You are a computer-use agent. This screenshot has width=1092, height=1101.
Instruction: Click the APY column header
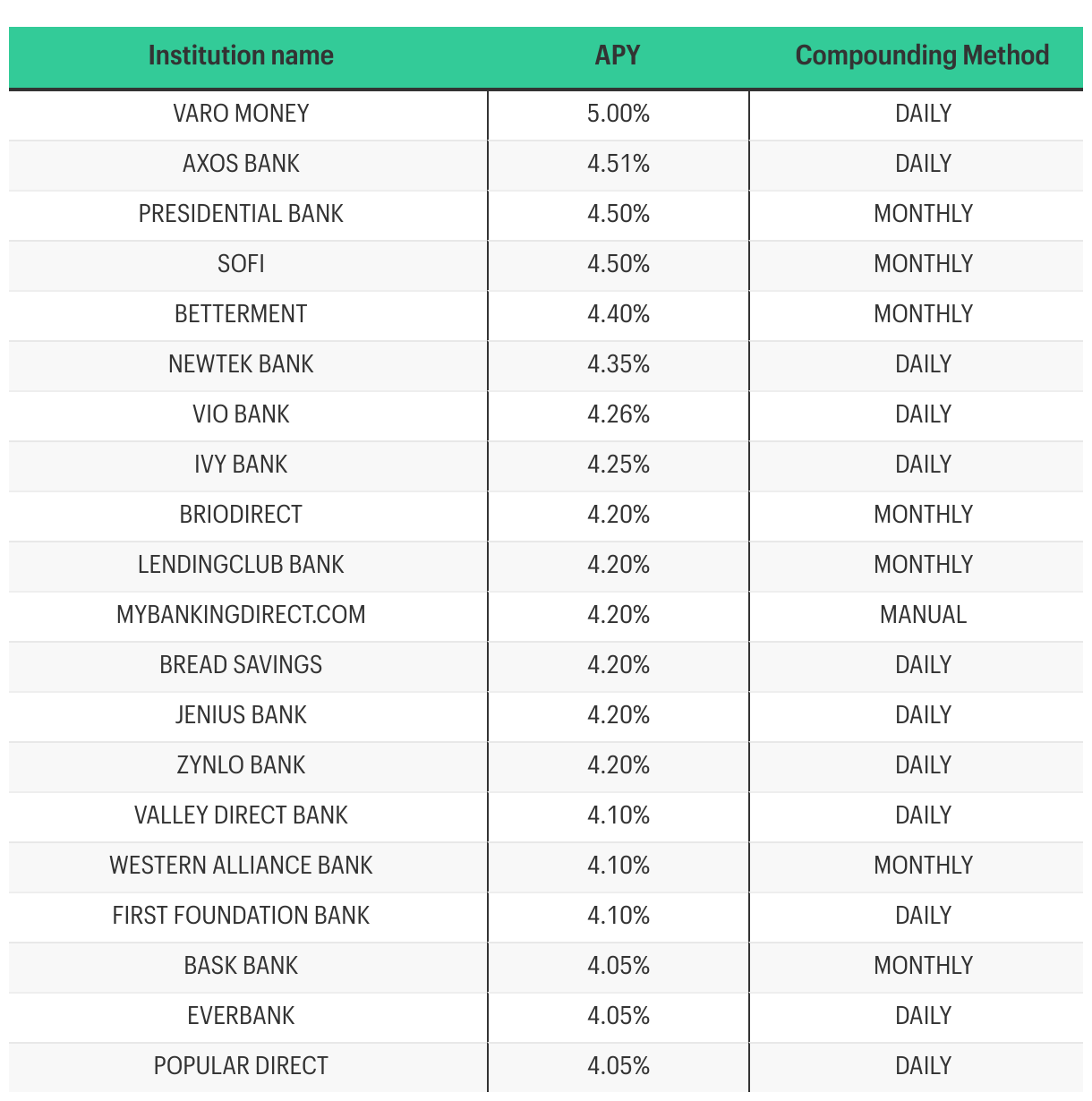pyautogui.click(x=618, y=55)
